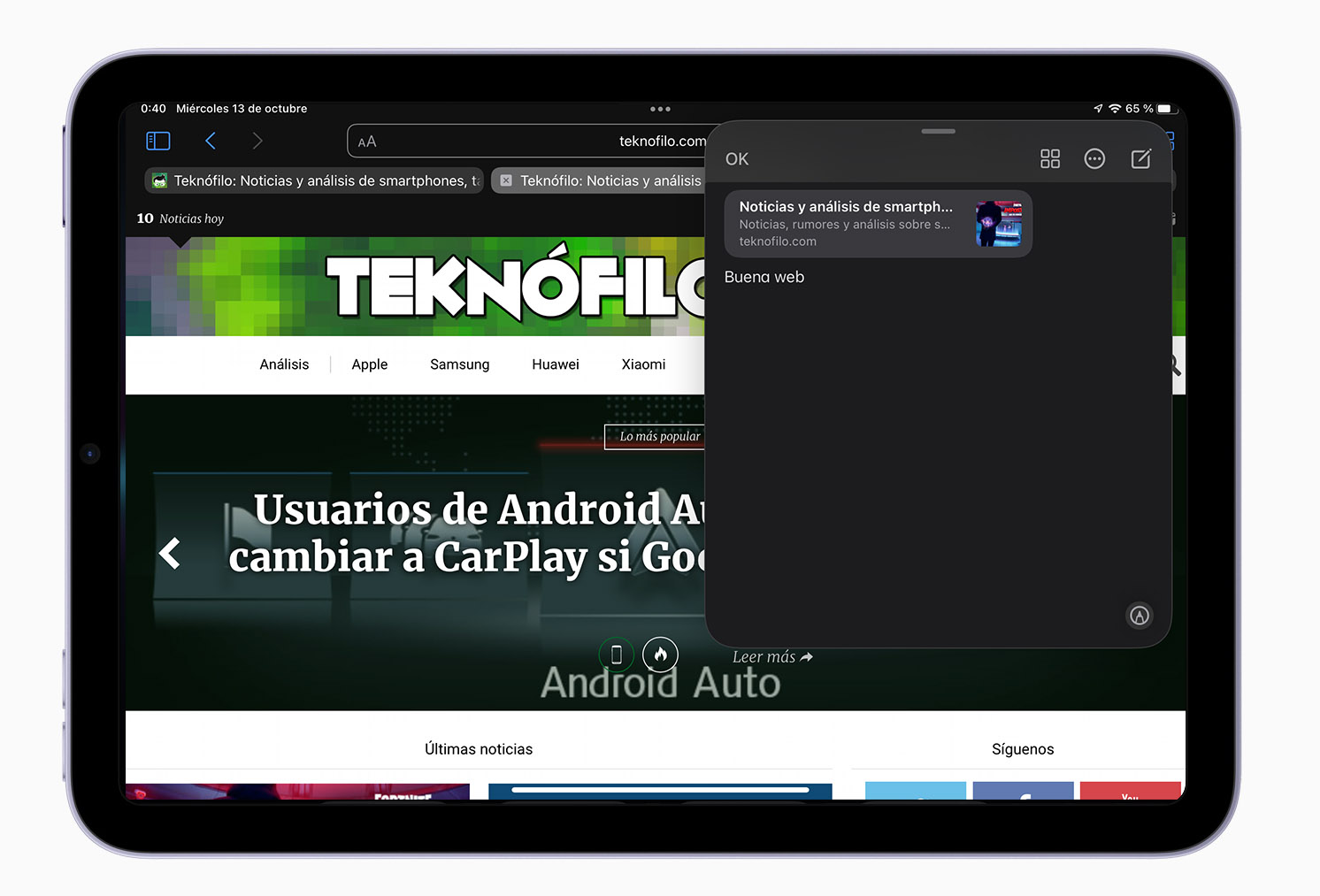Viewport: 1320px width, 896px height.
Task: Open the Samsung menu item
Action: pos(459,364)
